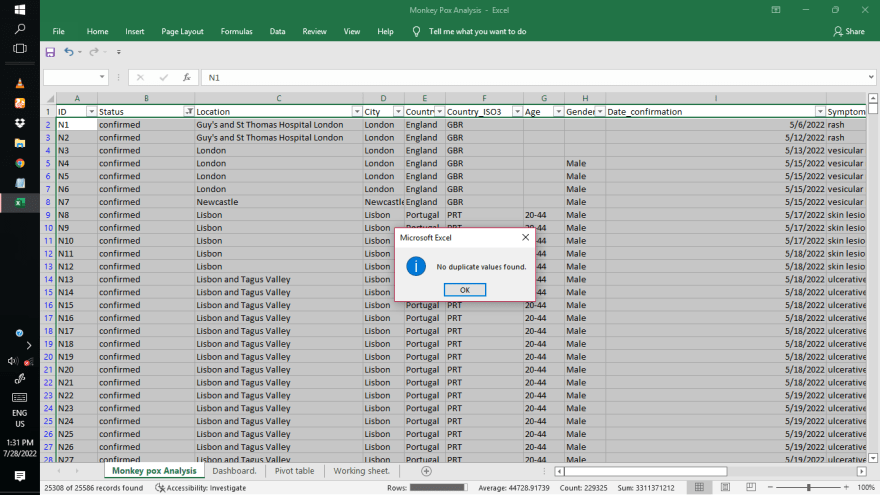Undo the last action
This screenshot has width=880, height=495.
pyautogui.click(x=68, y=52)
